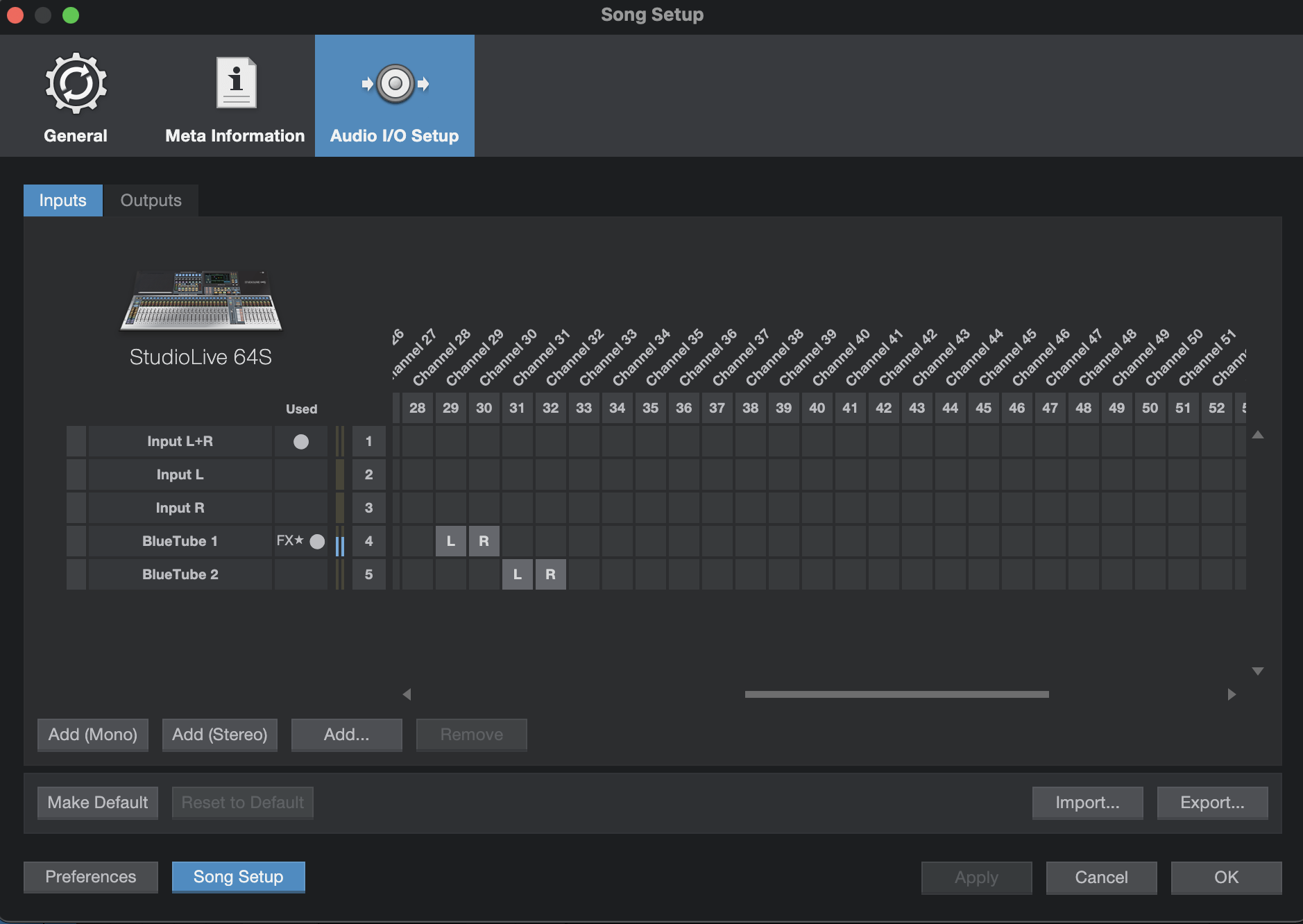Image resolution: width=1303 pixels, height=924 pixels.
Task: Open the Preferences window
Action: pyautogui.click(x=90, y=877)
